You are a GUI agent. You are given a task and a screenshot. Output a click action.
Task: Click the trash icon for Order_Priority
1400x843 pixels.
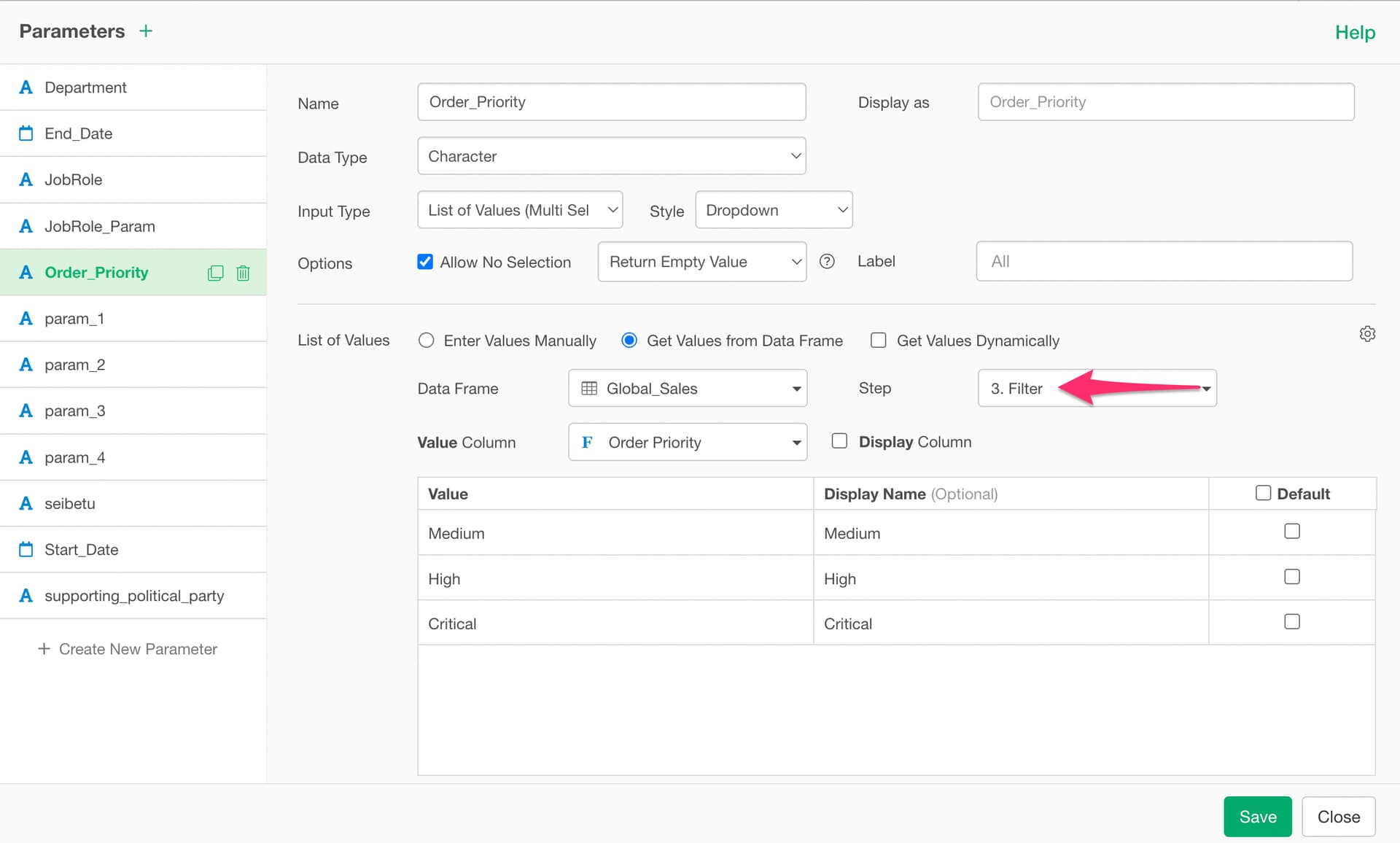pyautogui.click(x=243, y=273)
